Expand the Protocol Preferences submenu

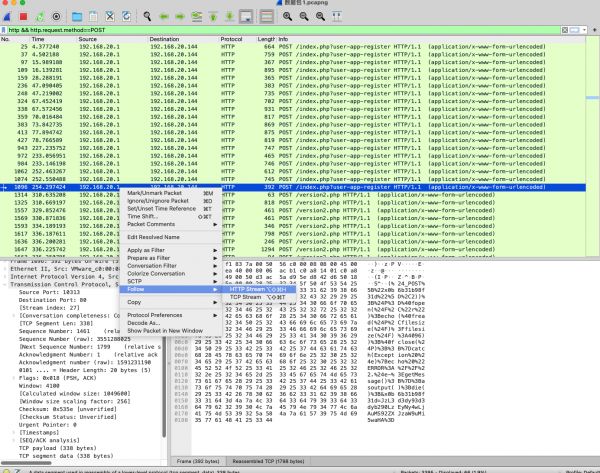171,315
